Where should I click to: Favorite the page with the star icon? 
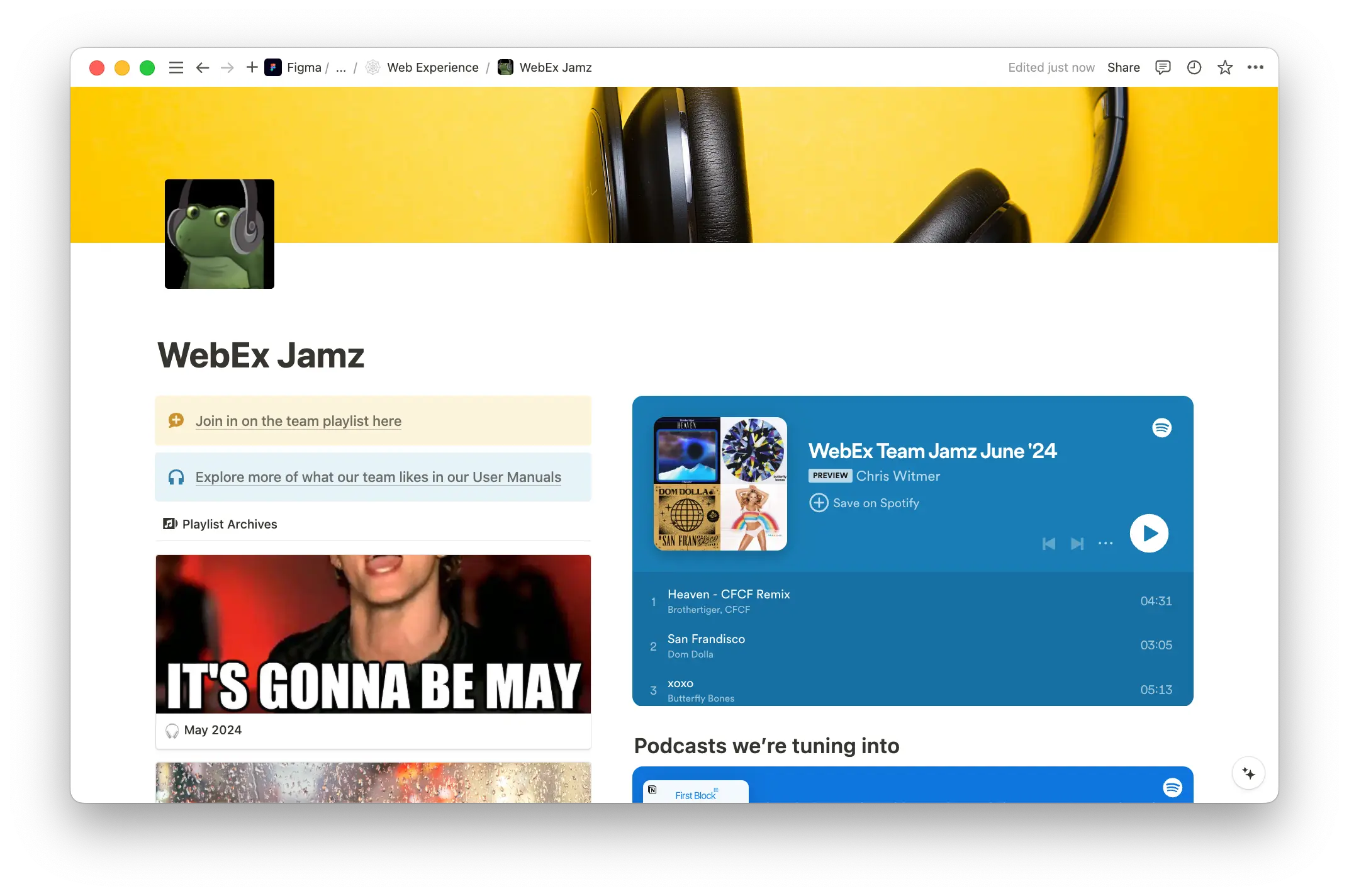[x=1225, y=67]
